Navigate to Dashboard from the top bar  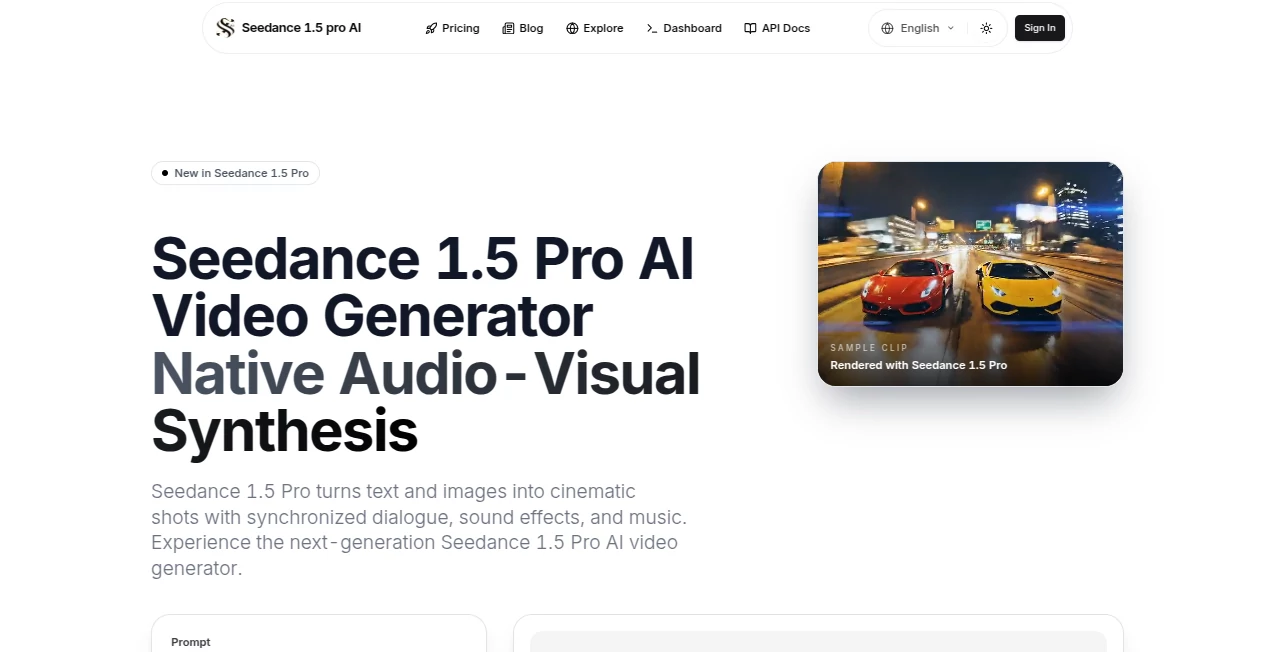tap(692, 28)
